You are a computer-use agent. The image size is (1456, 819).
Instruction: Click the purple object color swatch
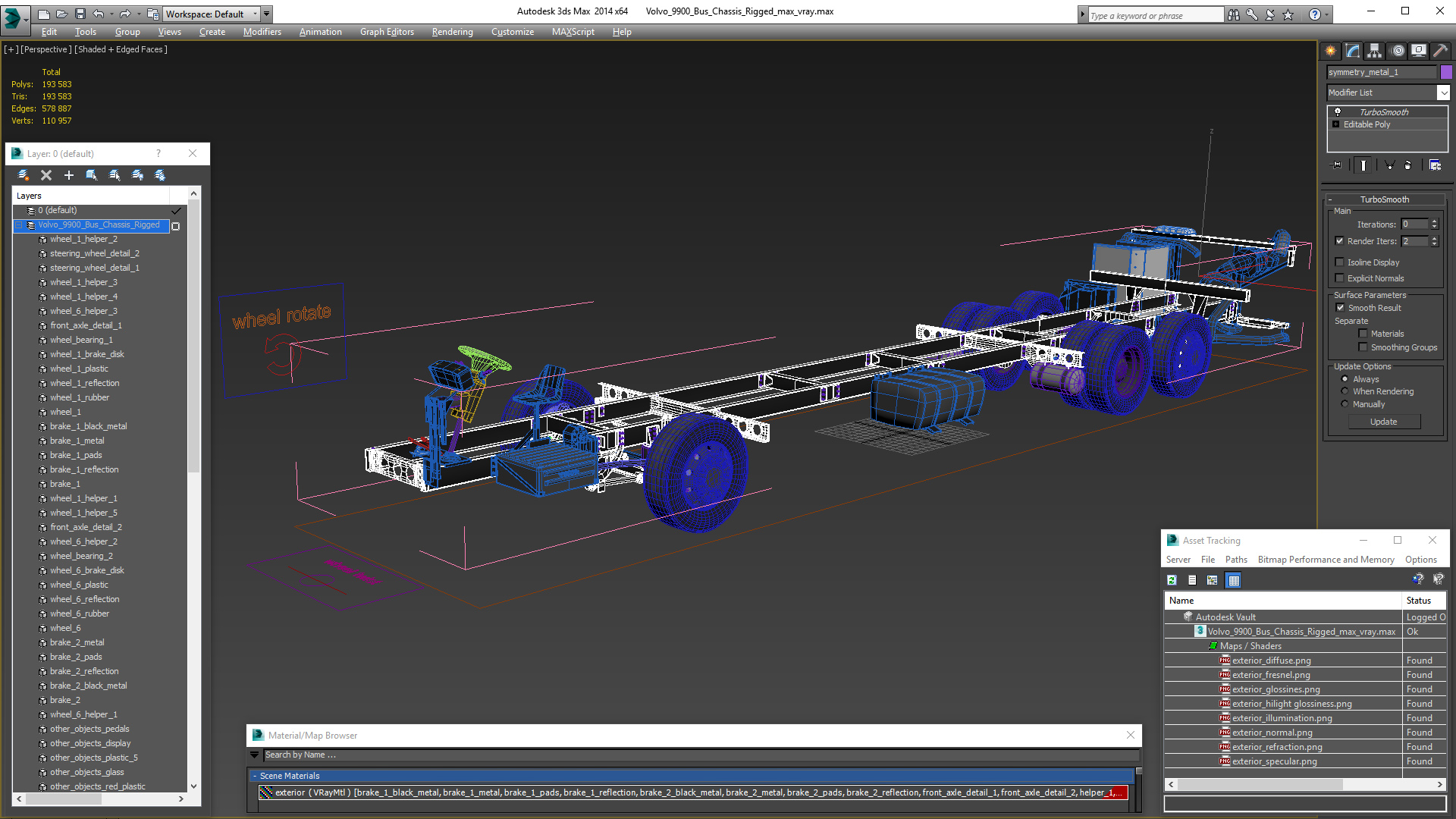pos(1446,72)
